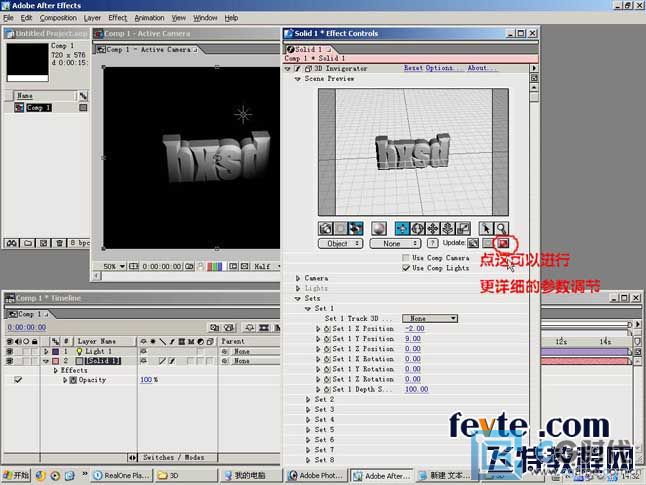Click the Set 1 Depth Scale value 100.00

click(x=417, y=389)
